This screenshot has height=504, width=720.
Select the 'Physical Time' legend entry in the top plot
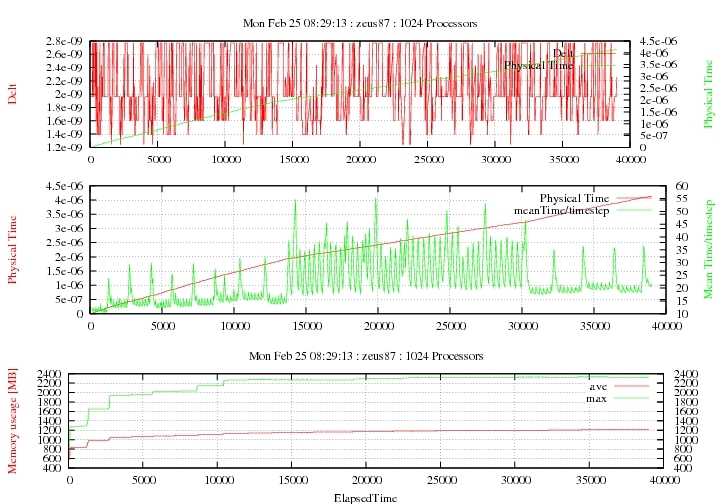tap(539, 65)
